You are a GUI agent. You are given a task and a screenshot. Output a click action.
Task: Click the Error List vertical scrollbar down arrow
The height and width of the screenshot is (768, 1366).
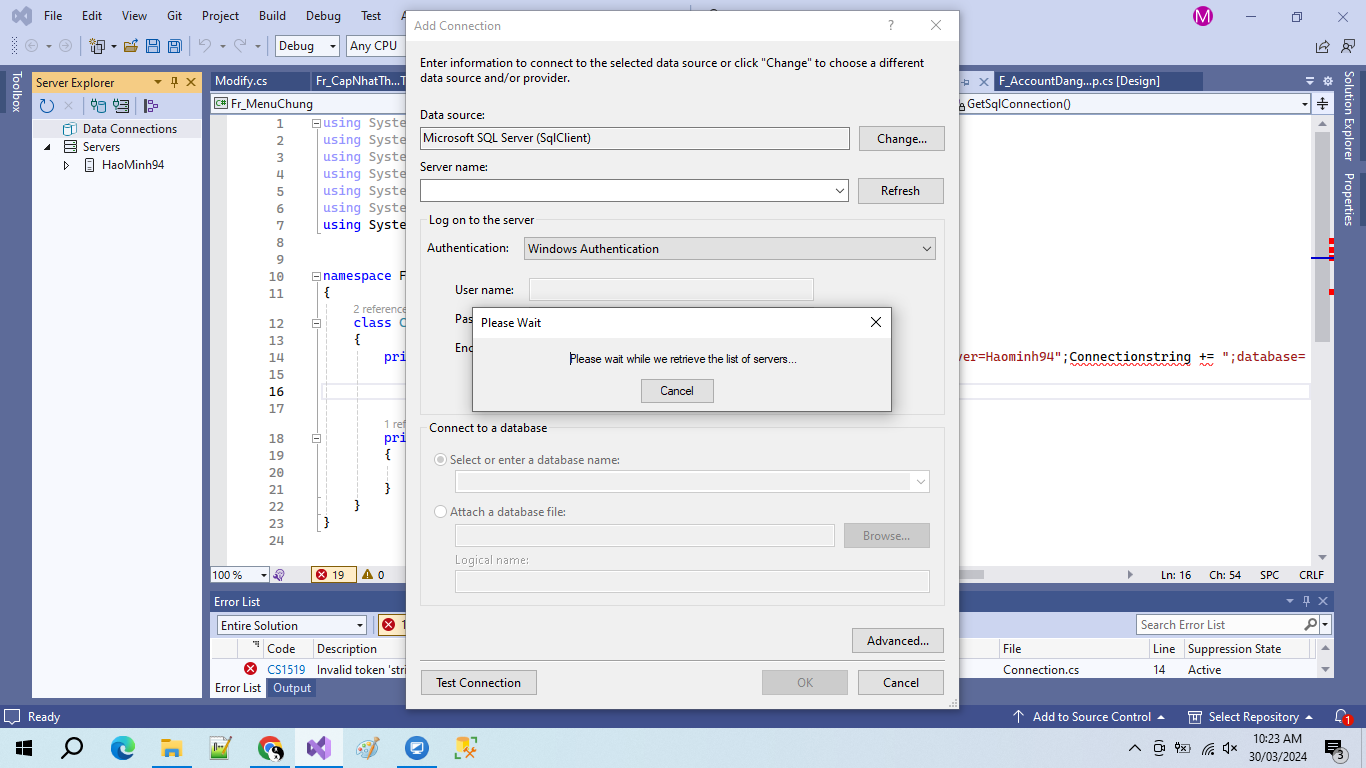click(x=1325, y=670)
